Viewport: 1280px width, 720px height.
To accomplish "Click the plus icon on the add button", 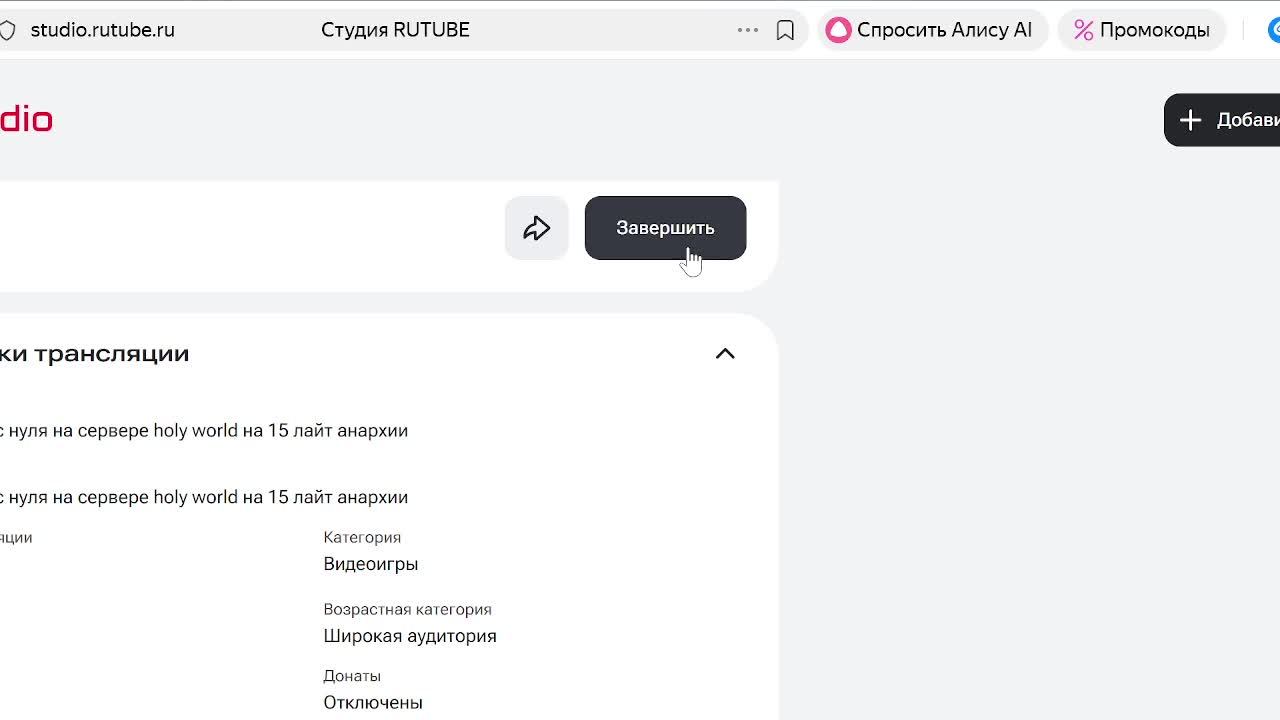I will coord(1190,120).
